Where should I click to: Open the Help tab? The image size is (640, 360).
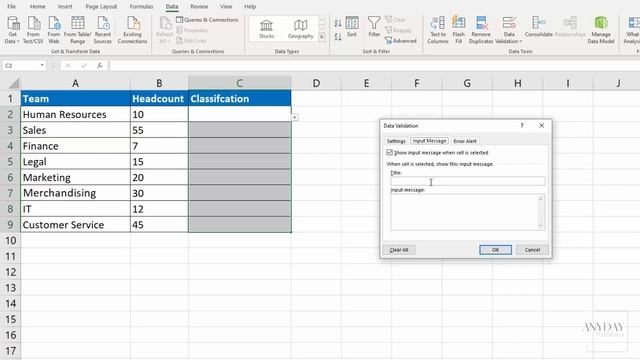[250, 7]
